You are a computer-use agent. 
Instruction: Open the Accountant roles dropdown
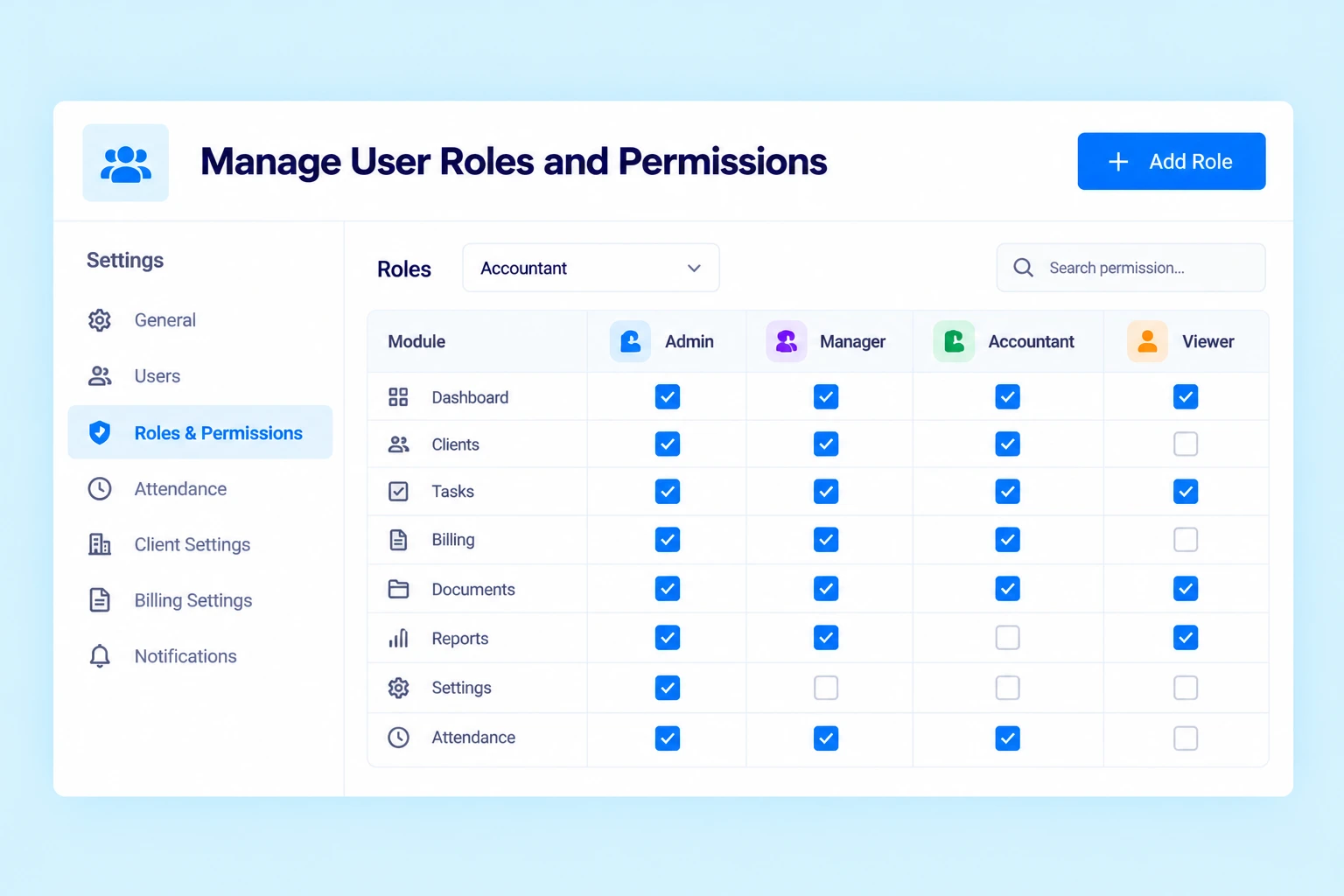coord(591,268)
